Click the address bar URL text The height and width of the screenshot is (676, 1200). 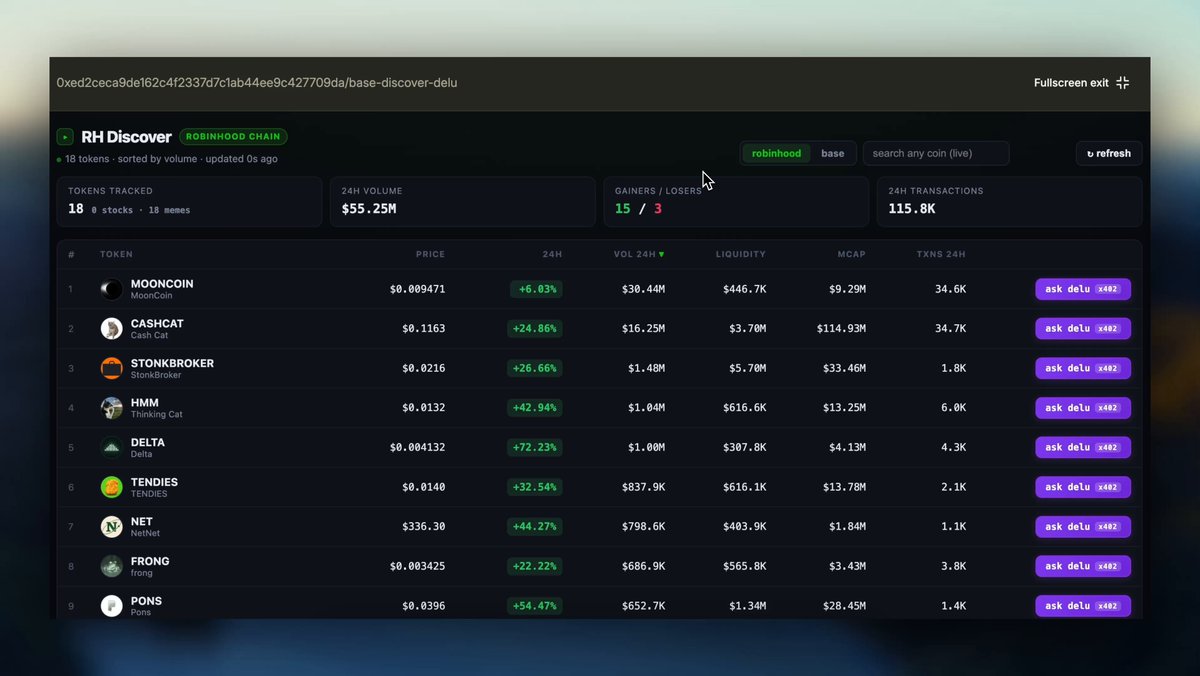point(257,83)
